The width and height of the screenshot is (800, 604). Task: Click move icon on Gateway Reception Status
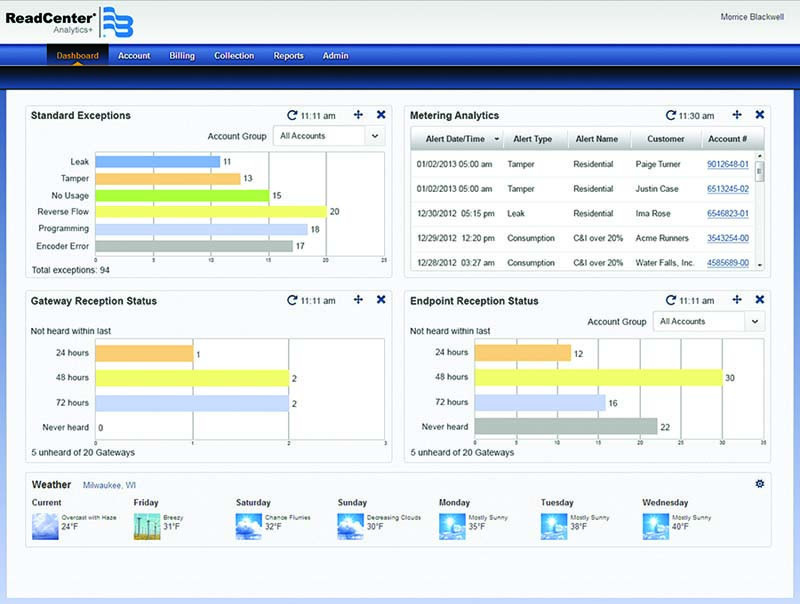click(358, 300)
